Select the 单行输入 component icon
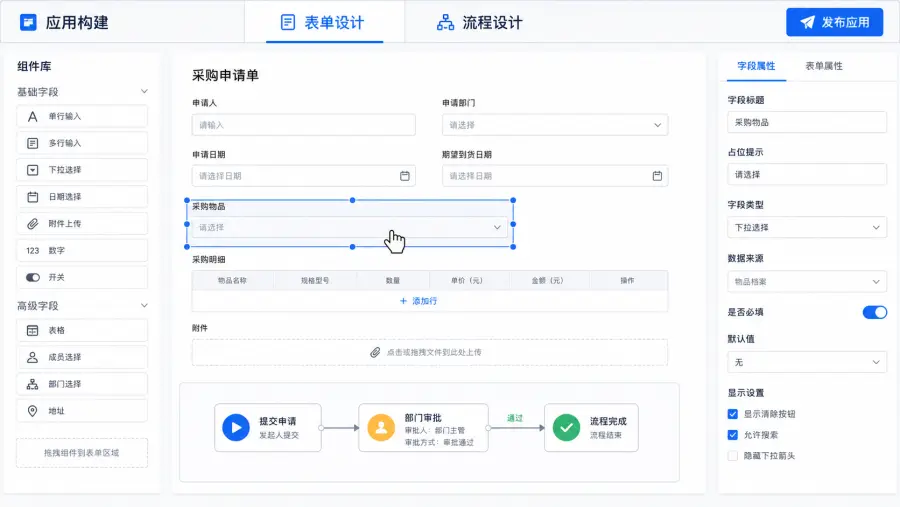Viewport: 900px width, 507px height. [x=33, y=117]
